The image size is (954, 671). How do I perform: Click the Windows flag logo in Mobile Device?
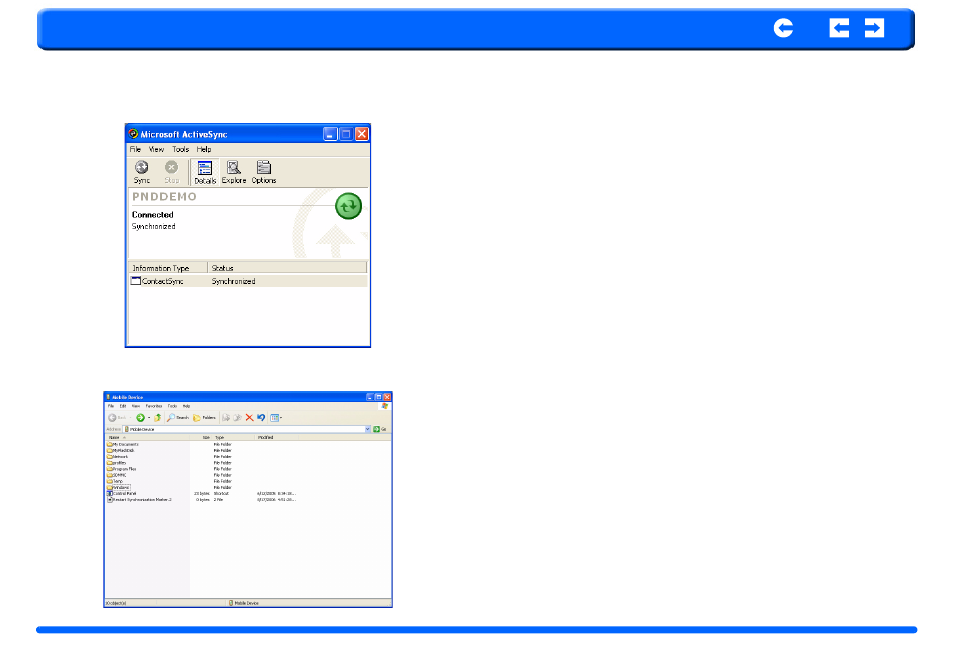coord(385,406)
